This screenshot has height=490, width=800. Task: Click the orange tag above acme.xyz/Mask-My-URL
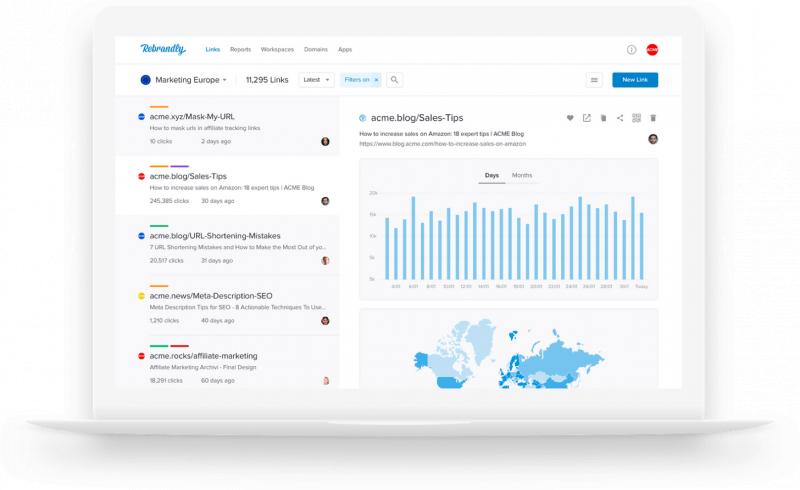pyautogui.click(x=159, y=107)
